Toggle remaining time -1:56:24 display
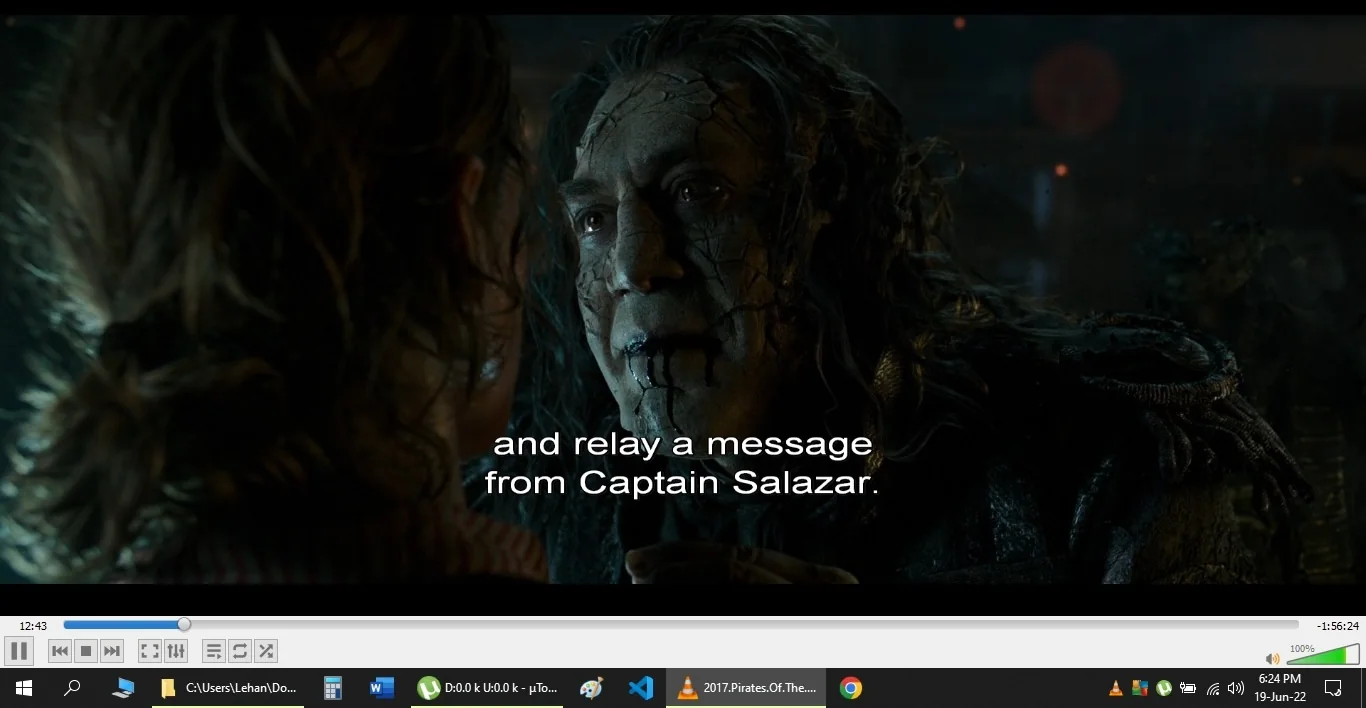 [1338, 626]
